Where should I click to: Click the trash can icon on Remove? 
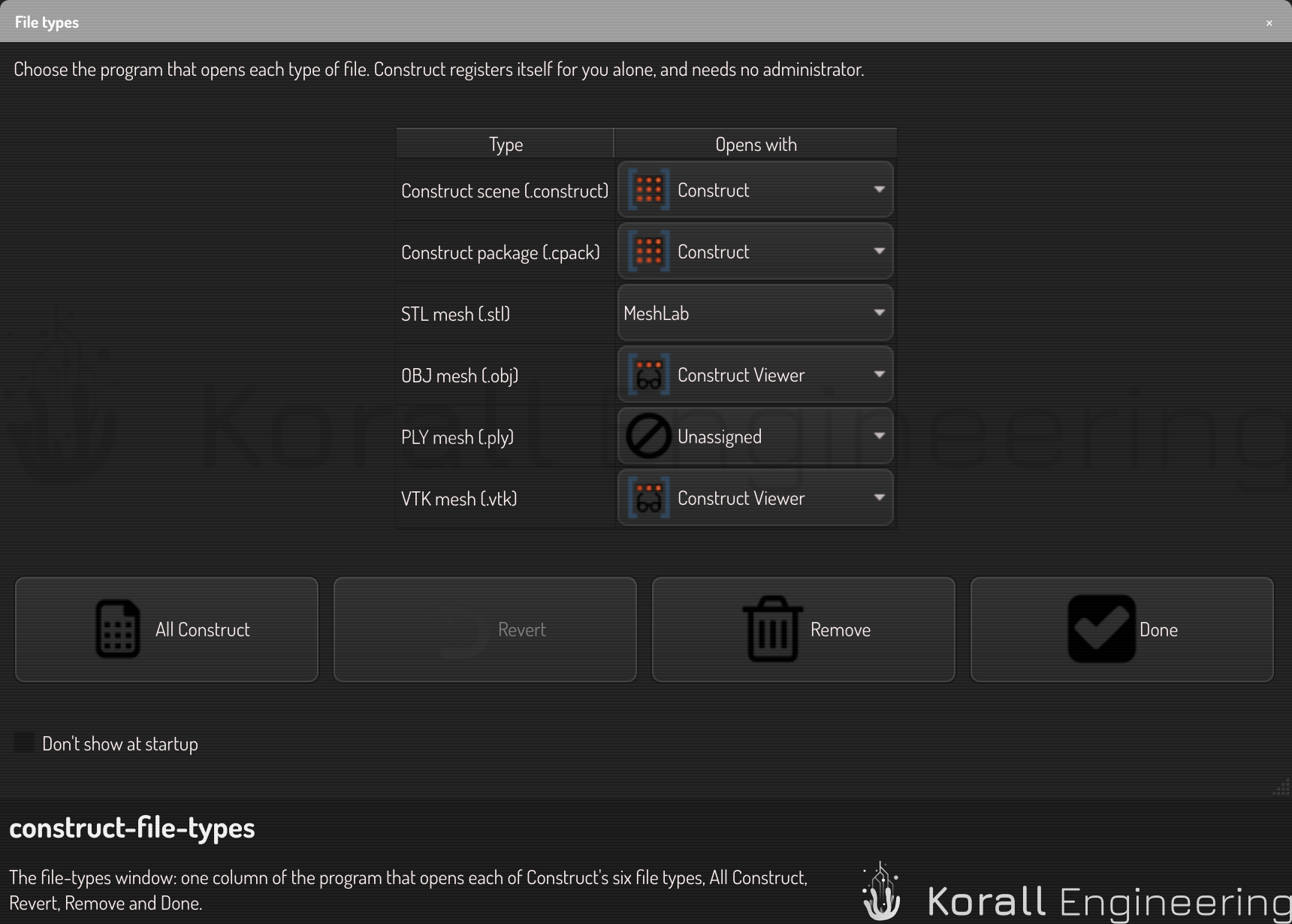[773, 630]
